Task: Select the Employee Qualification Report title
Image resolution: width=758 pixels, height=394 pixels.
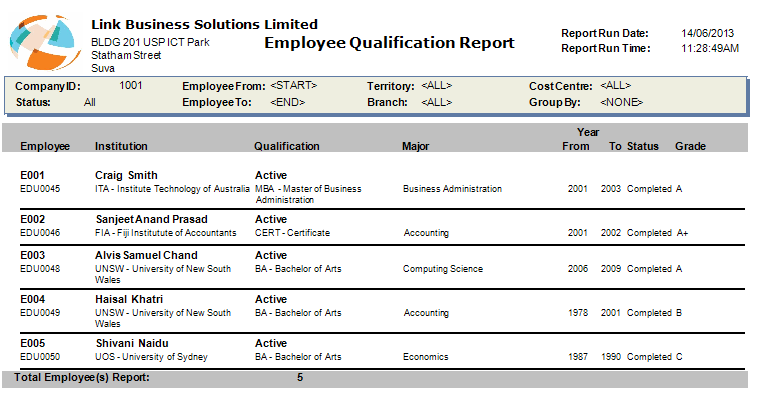Action: (x=389, y=43)
